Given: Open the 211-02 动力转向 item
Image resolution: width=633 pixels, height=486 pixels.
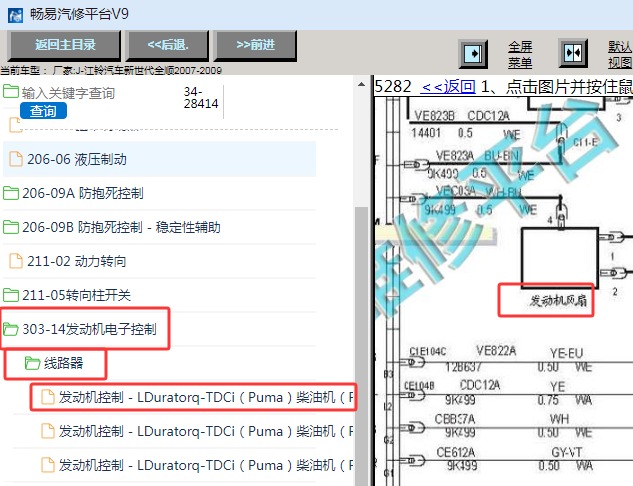Looking at the screenshot, I should tap(159, 261).
